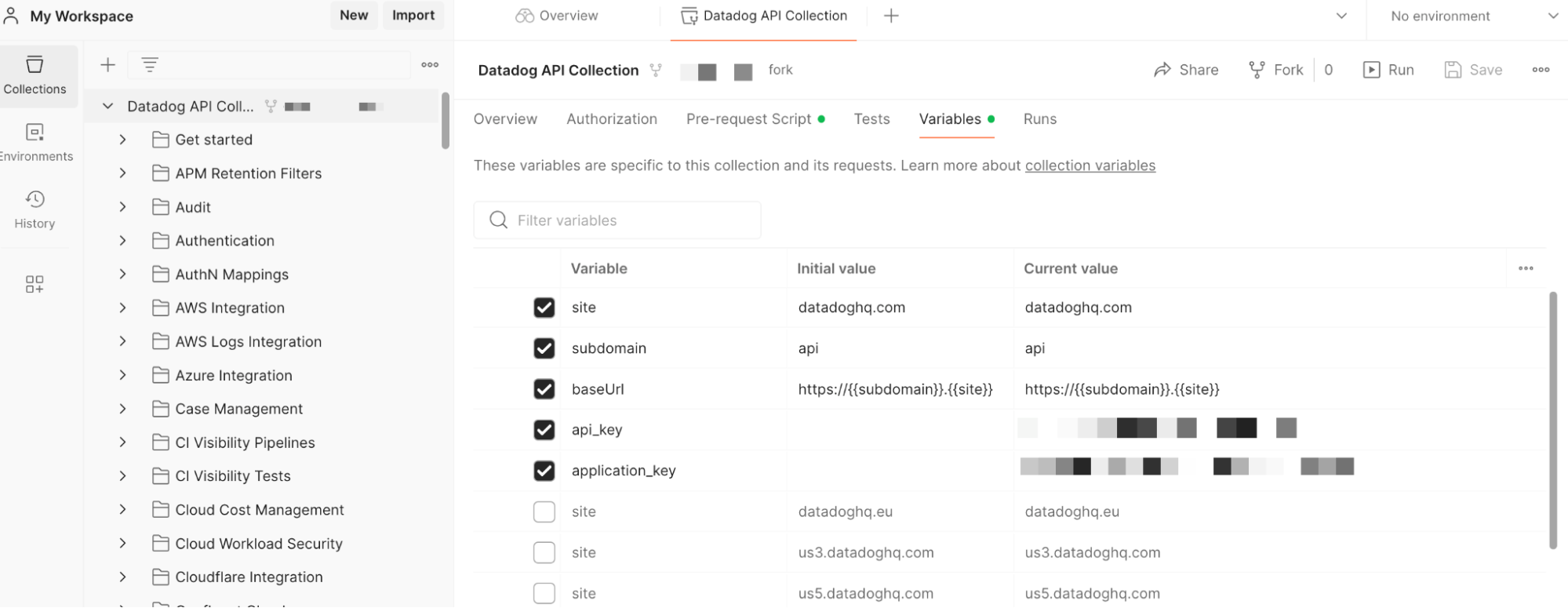Viewport: 1568px width, 608px height.
Task: Click the fork count 0 label
Action: coord(1329,70)
